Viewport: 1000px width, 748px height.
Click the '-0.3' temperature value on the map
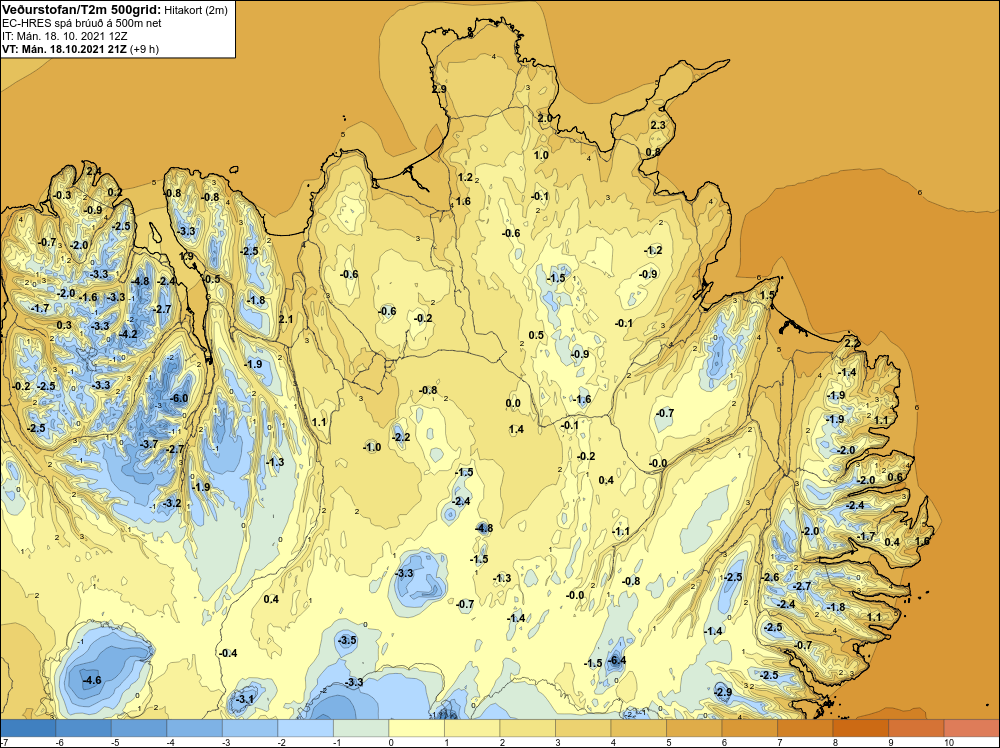(62, 195)
